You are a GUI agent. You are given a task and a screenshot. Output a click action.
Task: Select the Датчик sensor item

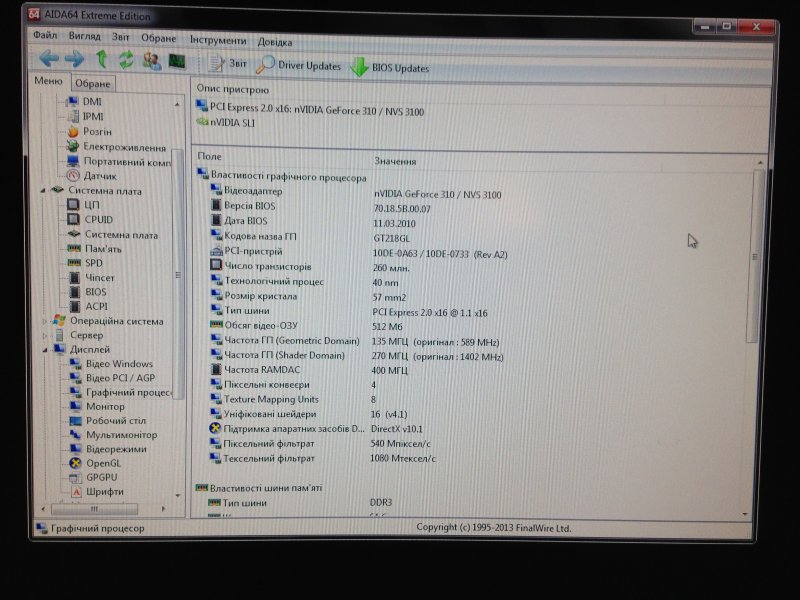click(x=99, y=176)
